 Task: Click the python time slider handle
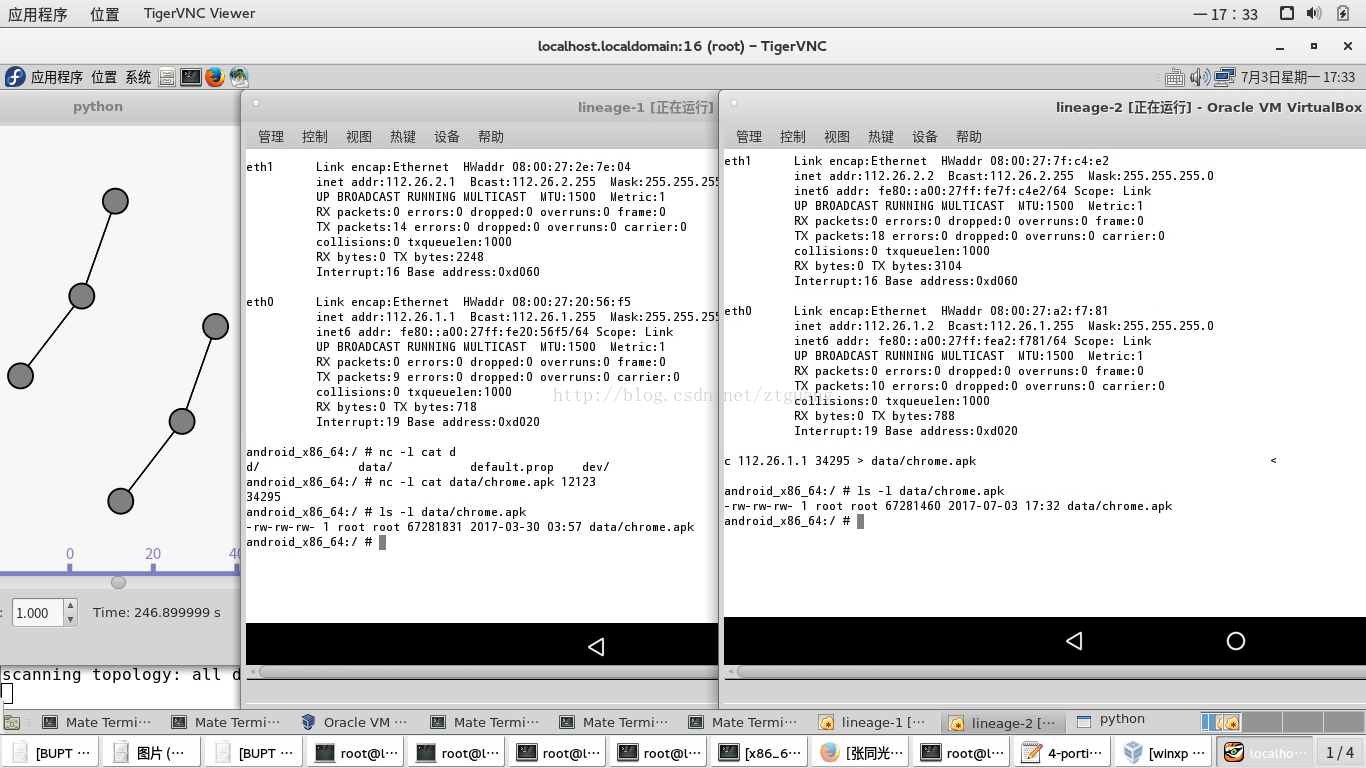[118, 582]
